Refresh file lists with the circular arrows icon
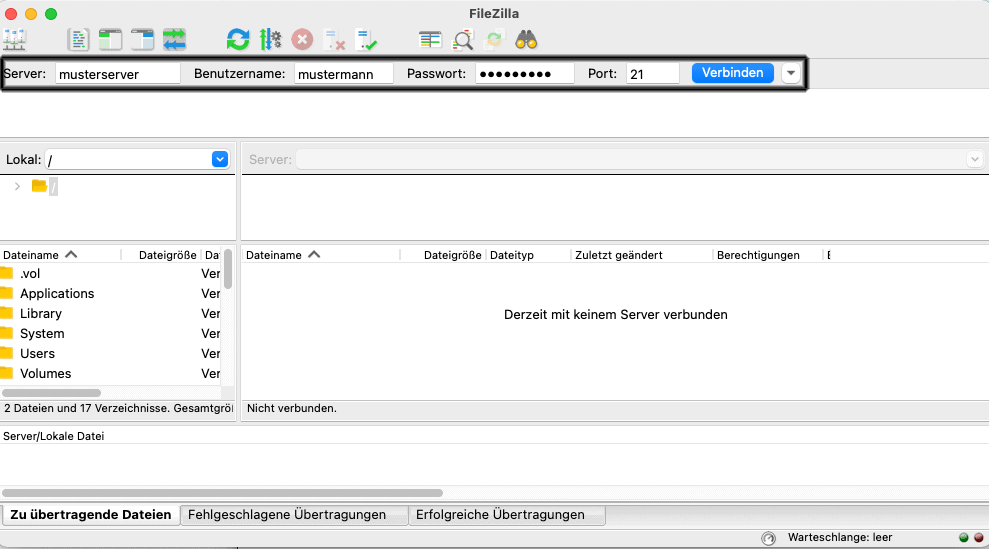This screenshot has height=549, width=989. point(238,40)
